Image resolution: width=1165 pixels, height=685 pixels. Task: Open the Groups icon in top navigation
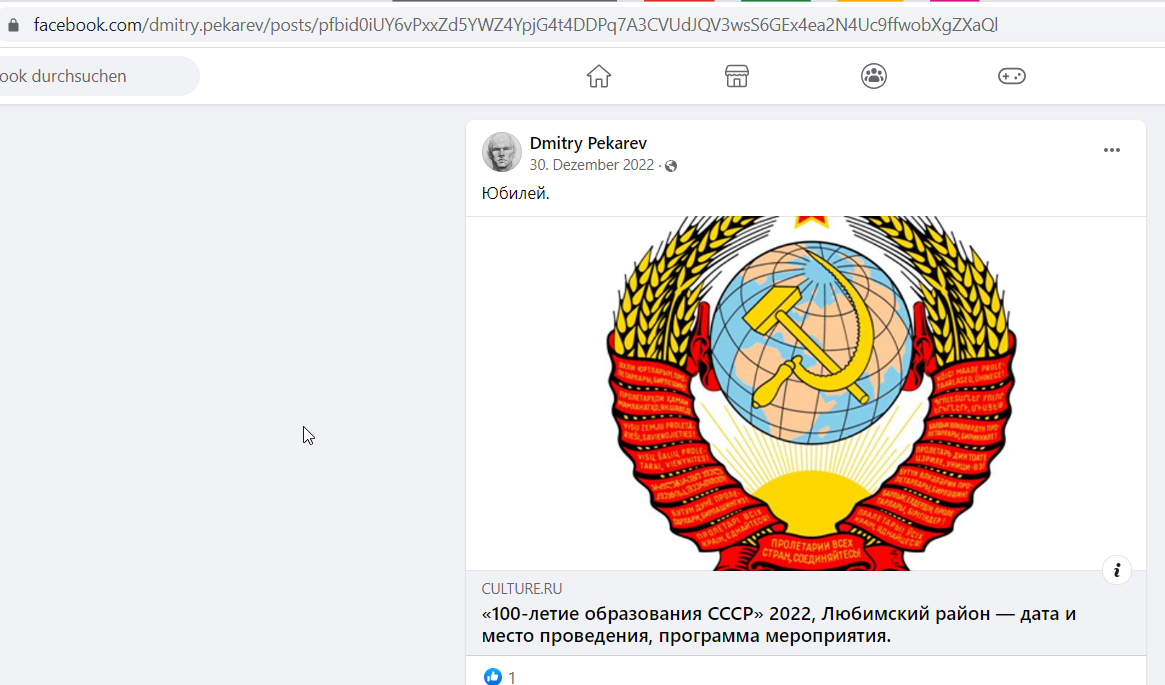pos(874,76)
